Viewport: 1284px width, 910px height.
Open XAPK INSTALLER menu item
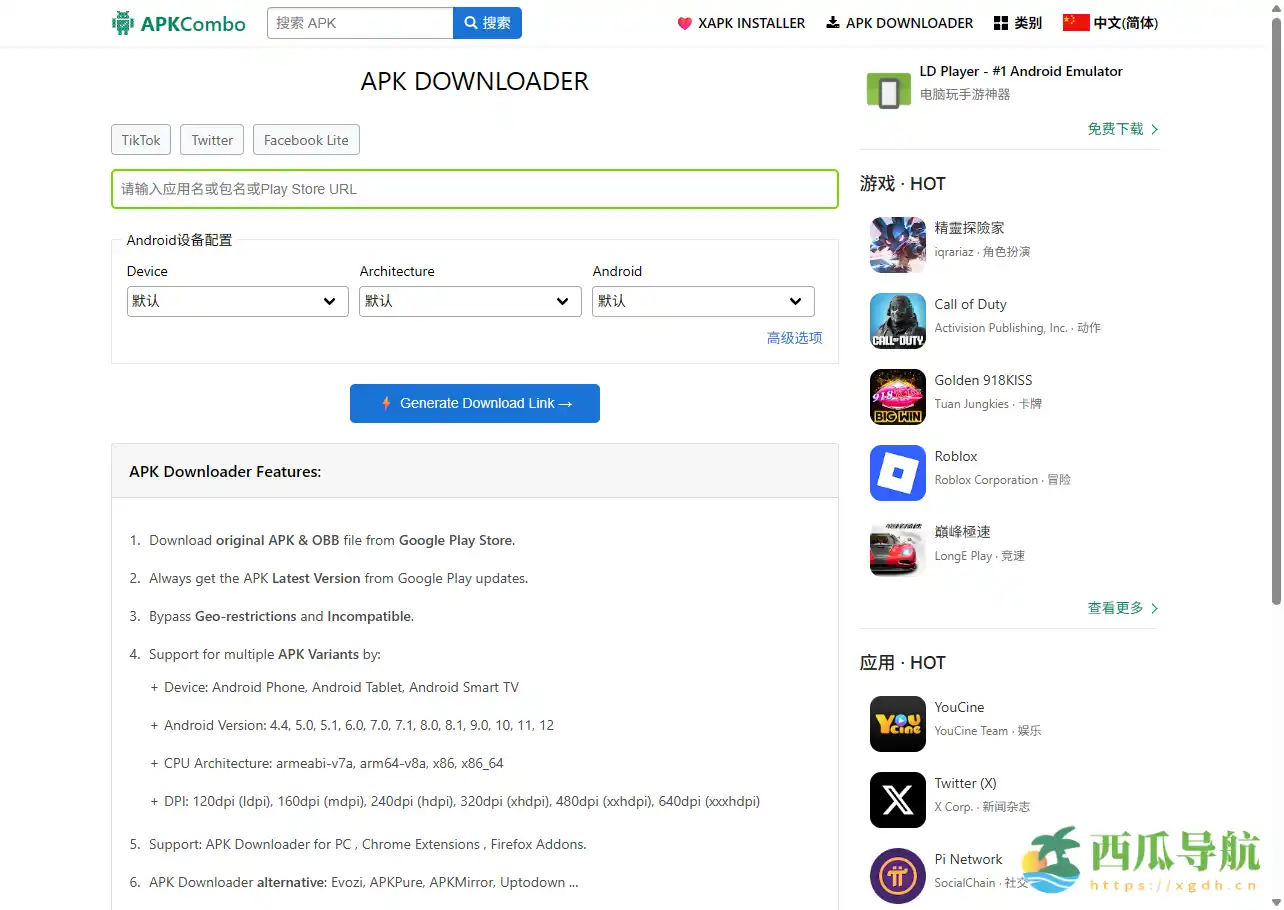(741, 23)
